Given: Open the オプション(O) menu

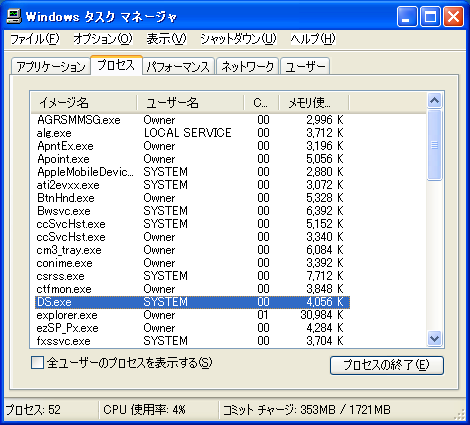Looking at the screenshot, I should (103, 39).
